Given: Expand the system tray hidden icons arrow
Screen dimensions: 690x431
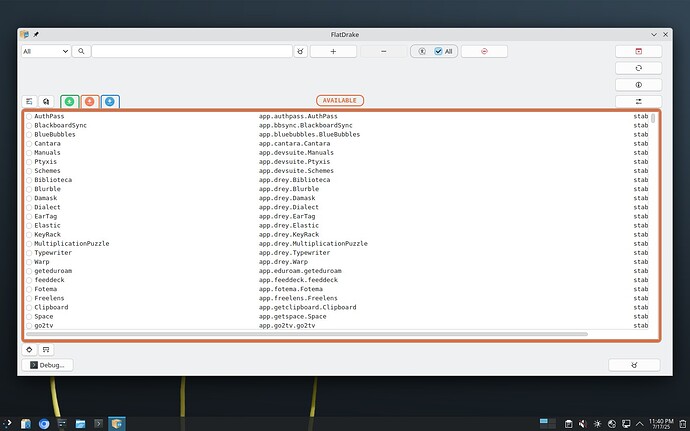Looking at the screenshot, I should pos(640,424).
